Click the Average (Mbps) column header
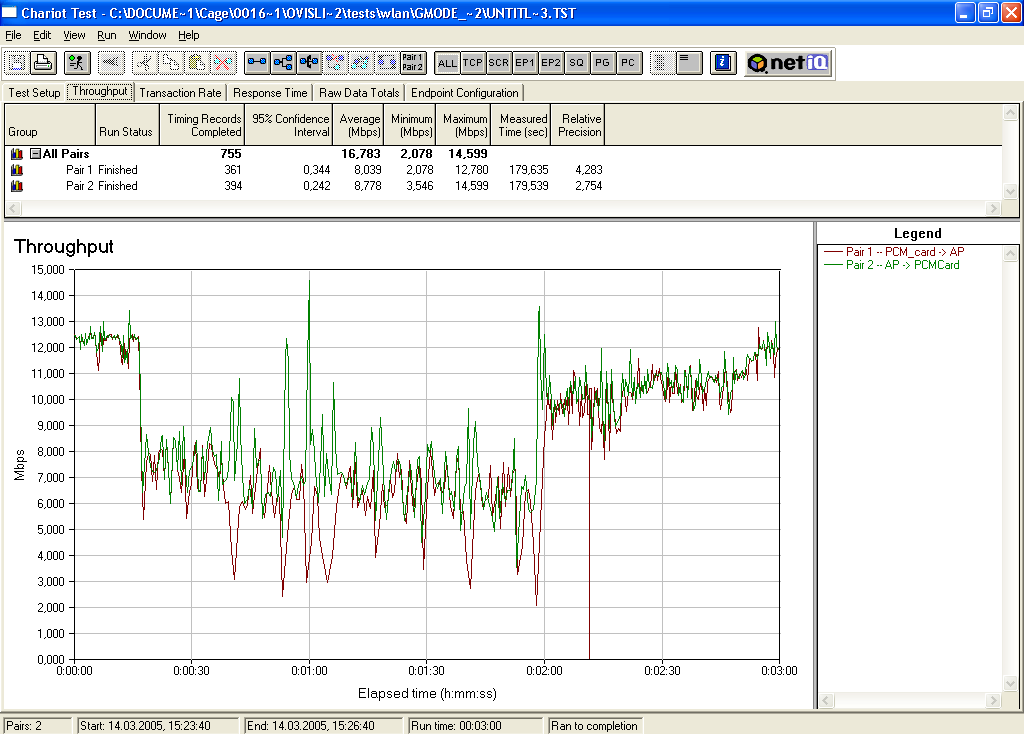The height and width of the screenshot is (734, 1024). (359, 125)
